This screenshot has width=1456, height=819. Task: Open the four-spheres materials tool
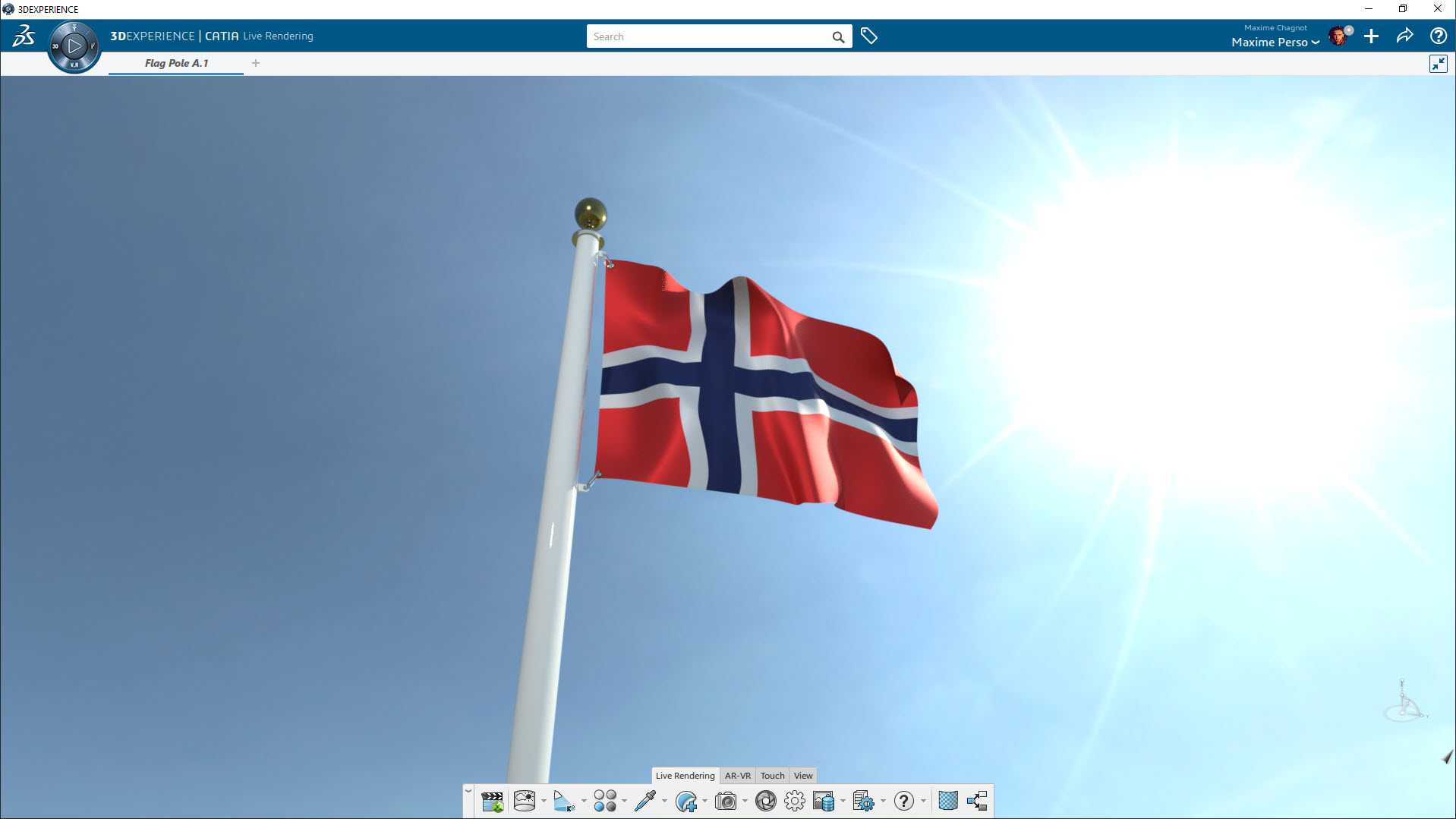tap(605, 801)
